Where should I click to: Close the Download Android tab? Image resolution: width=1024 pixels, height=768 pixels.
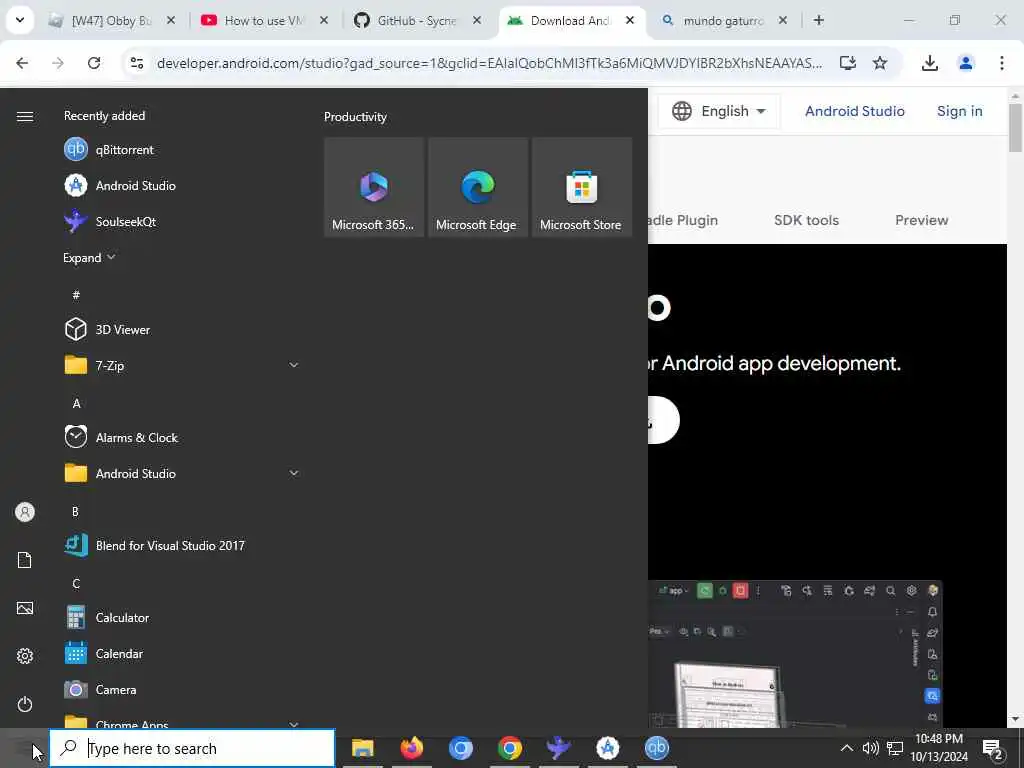click(630, 20)
